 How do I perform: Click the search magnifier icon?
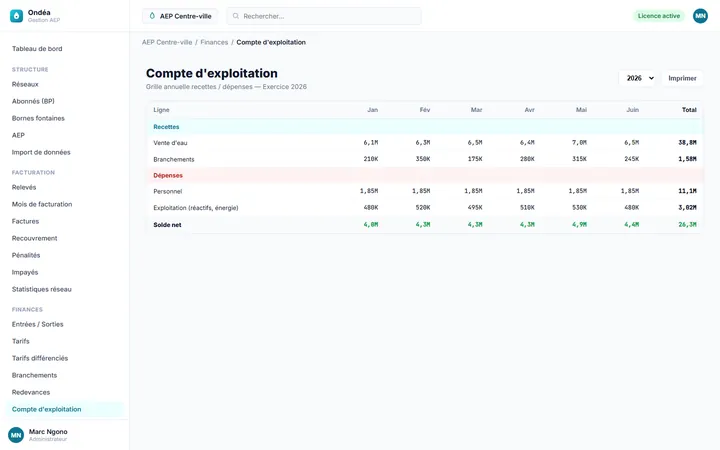click(236, 16)
